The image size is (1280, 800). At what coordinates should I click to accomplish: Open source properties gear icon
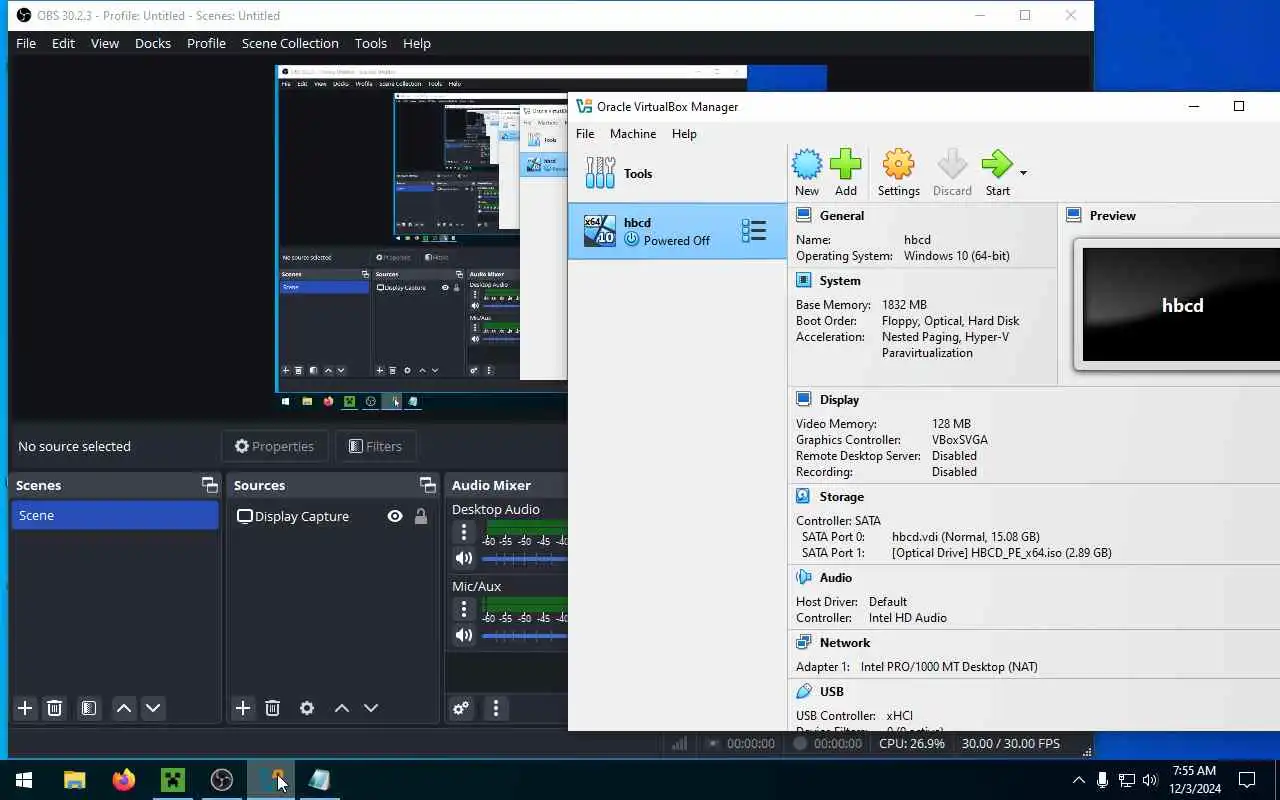[x=307, y=708]
